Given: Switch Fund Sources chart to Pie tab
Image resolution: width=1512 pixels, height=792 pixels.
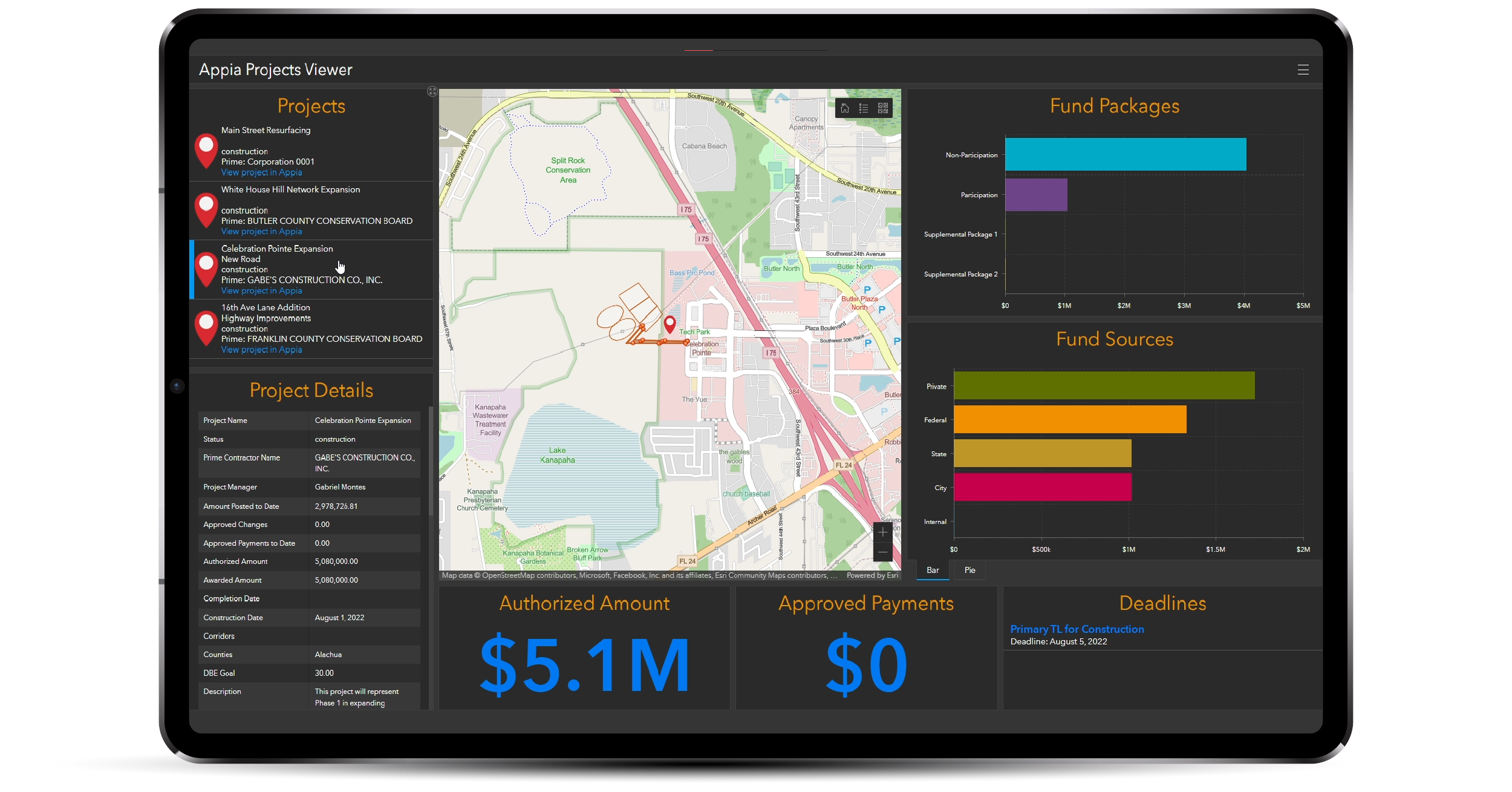Looking at the screenshot, I should point(969,570).
